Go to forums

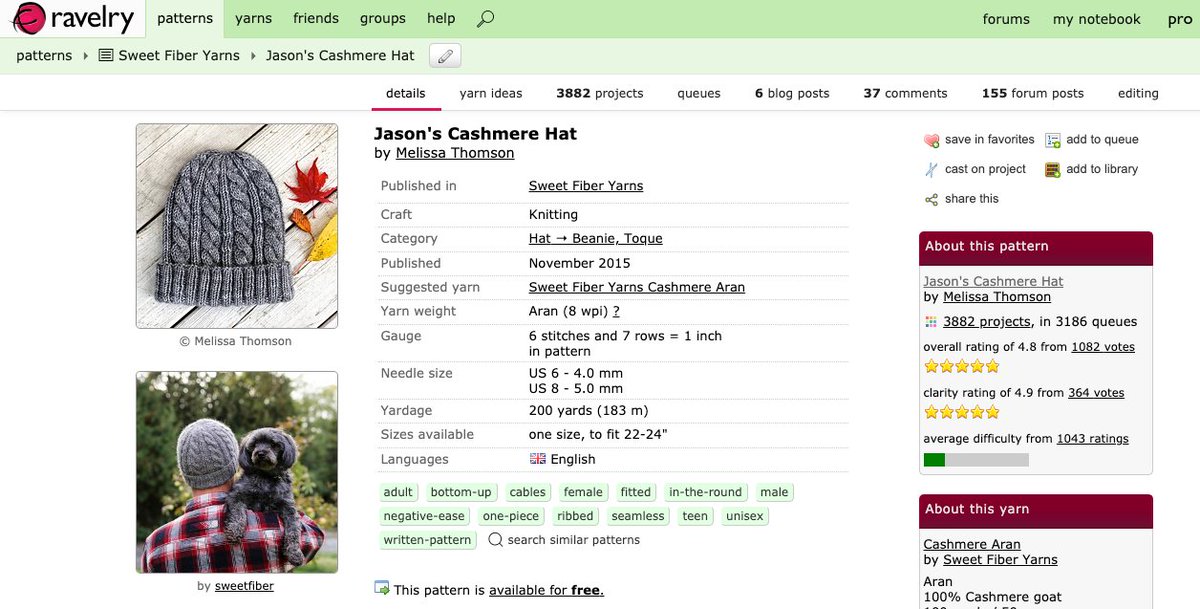click(1006, 20)
